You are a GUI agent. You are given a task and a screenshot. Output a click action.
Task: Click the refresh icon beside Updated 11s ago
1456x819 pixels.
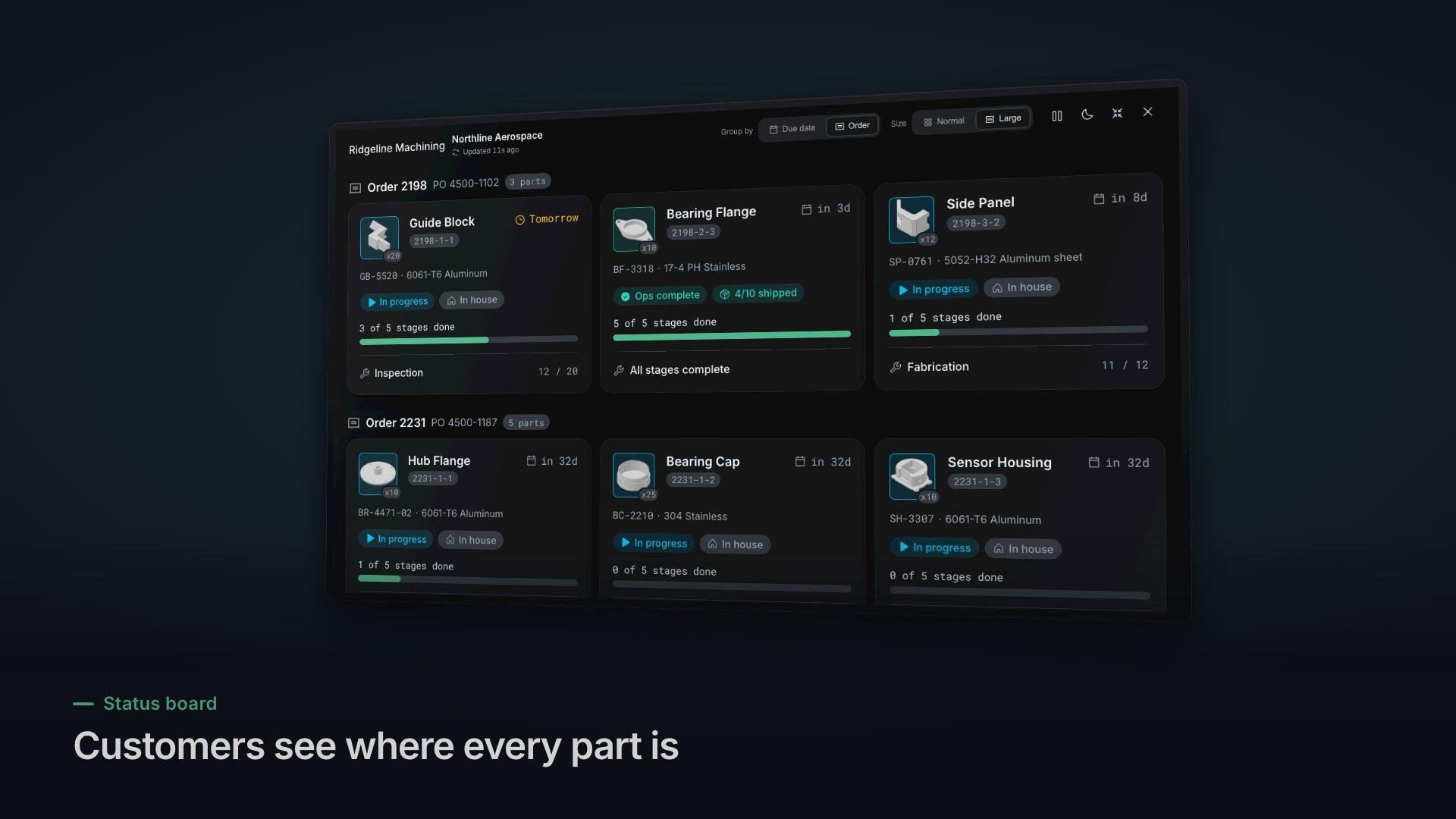pos(456,152)
